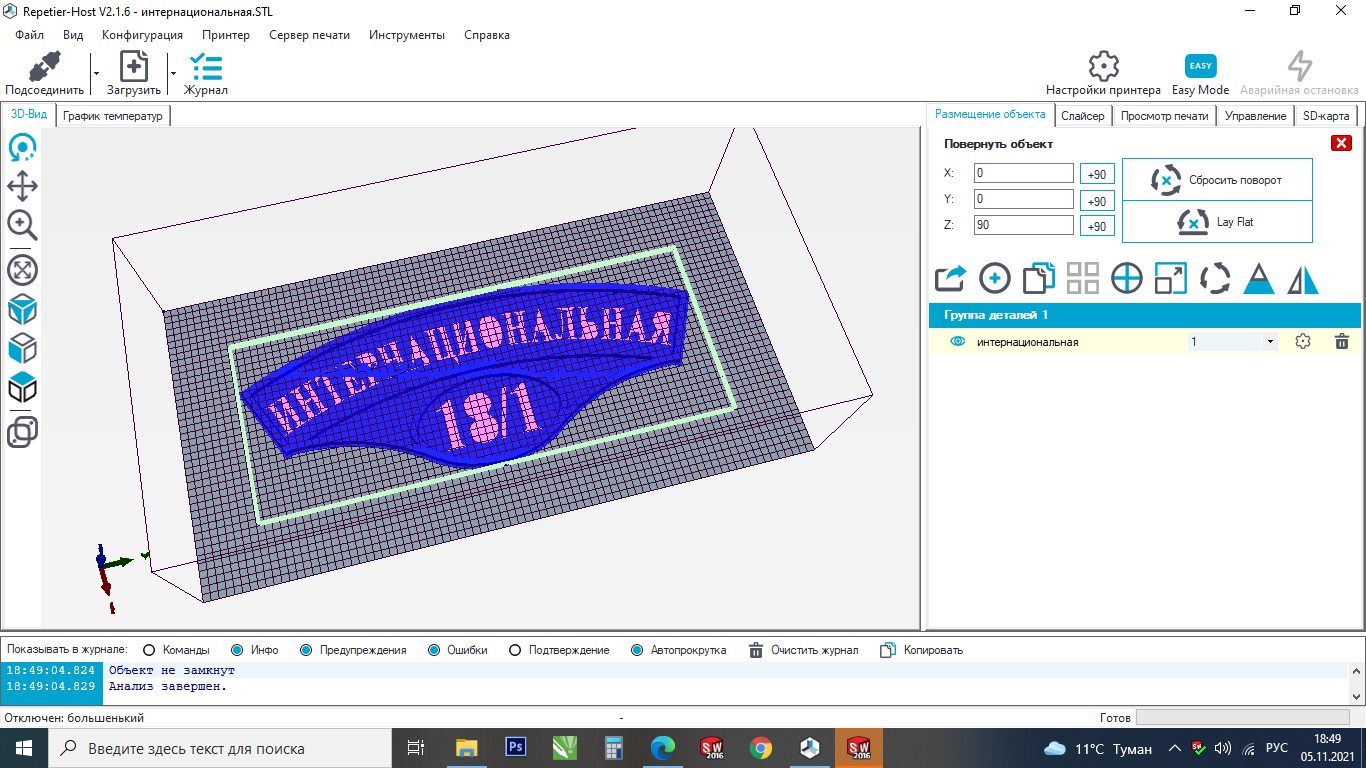Click the Lay Flat button
Image resolution: width=1366 pixels, height=768 pixels.
[1217, 222]
